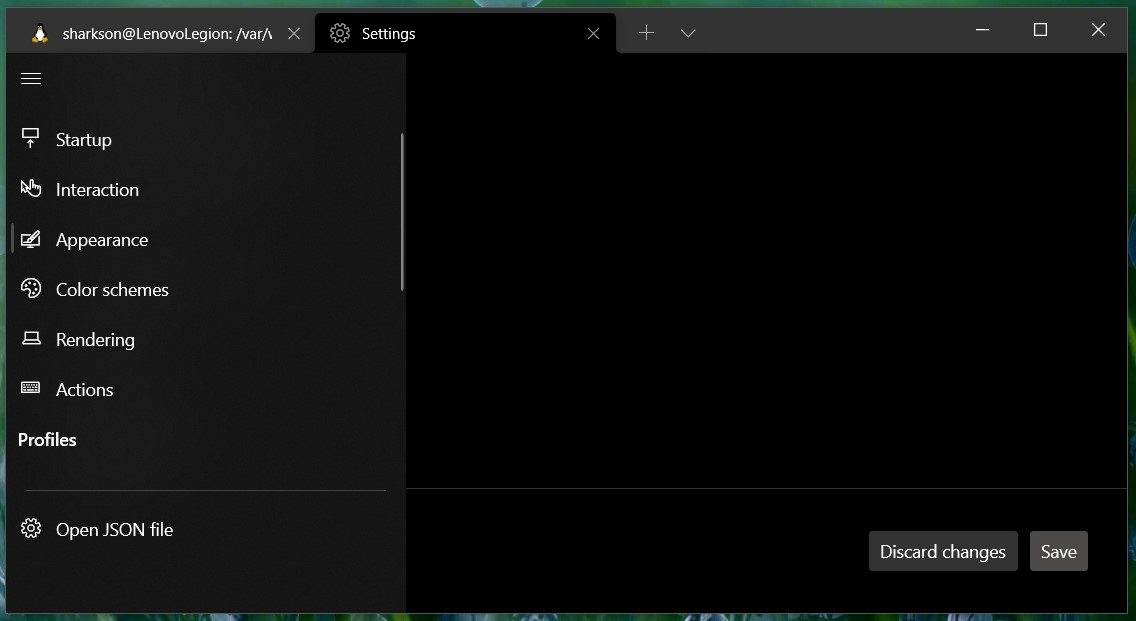Click the Startup settings icon
This screenshot has height=621, width=1136.
31,139
